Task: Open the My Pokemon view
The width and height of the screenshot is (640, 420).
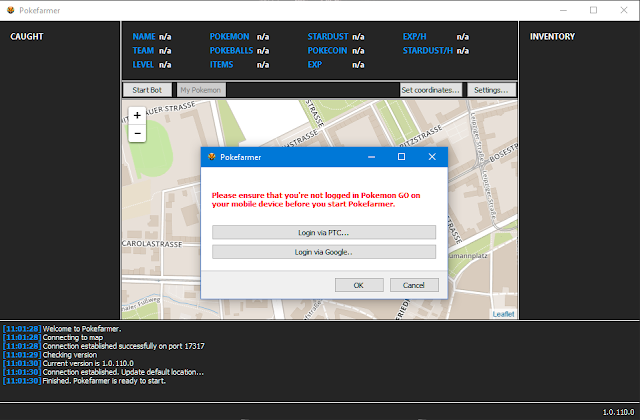Action: click(x=201, y=90)
